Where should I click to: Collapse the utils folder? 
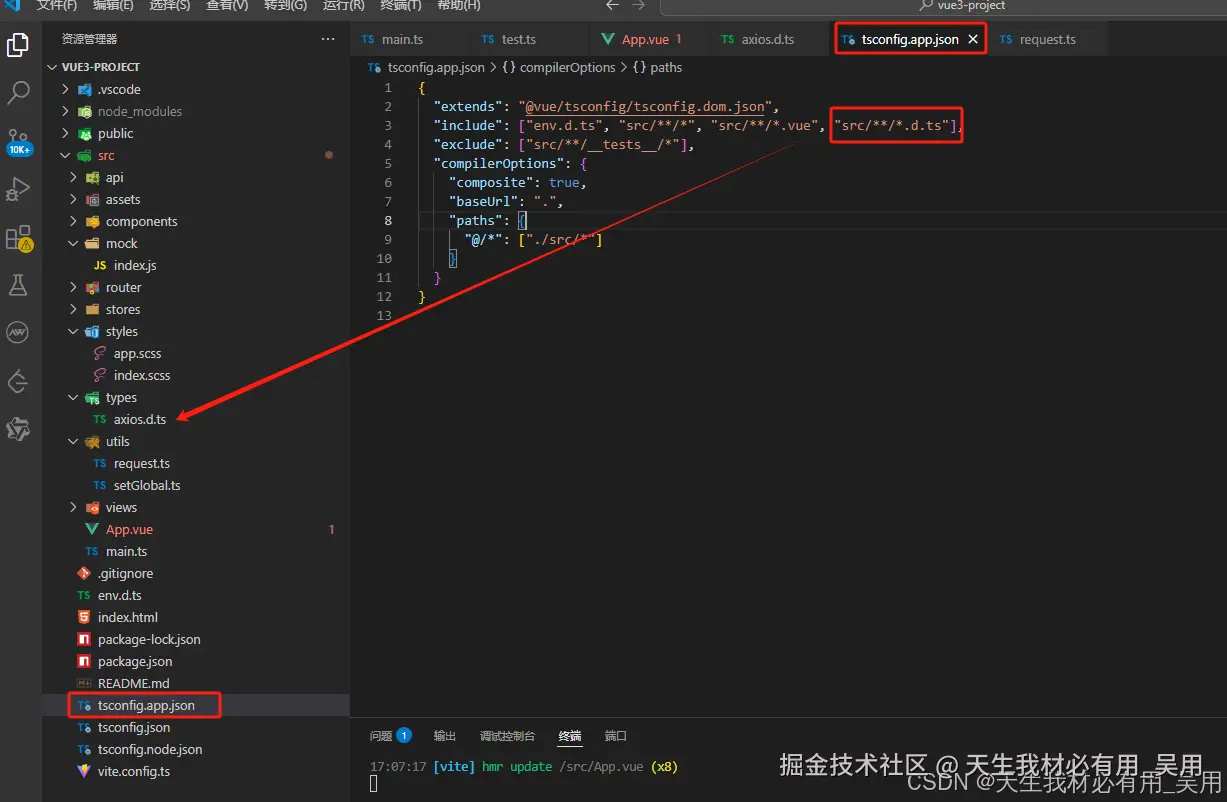coord(196,441)
